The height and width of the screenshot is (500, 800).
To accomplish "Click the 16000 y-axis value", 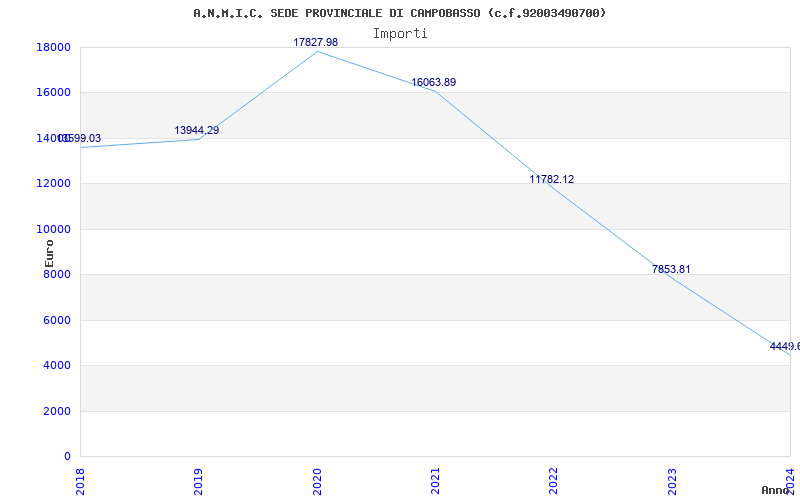I will pos(53,92).
